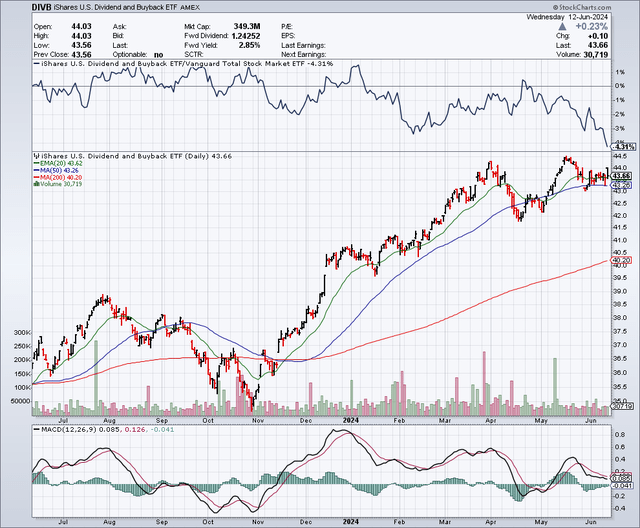Click the 39.0 price axis label
Viewport: 640px width, 528px height.
click(x=620, y=291)
